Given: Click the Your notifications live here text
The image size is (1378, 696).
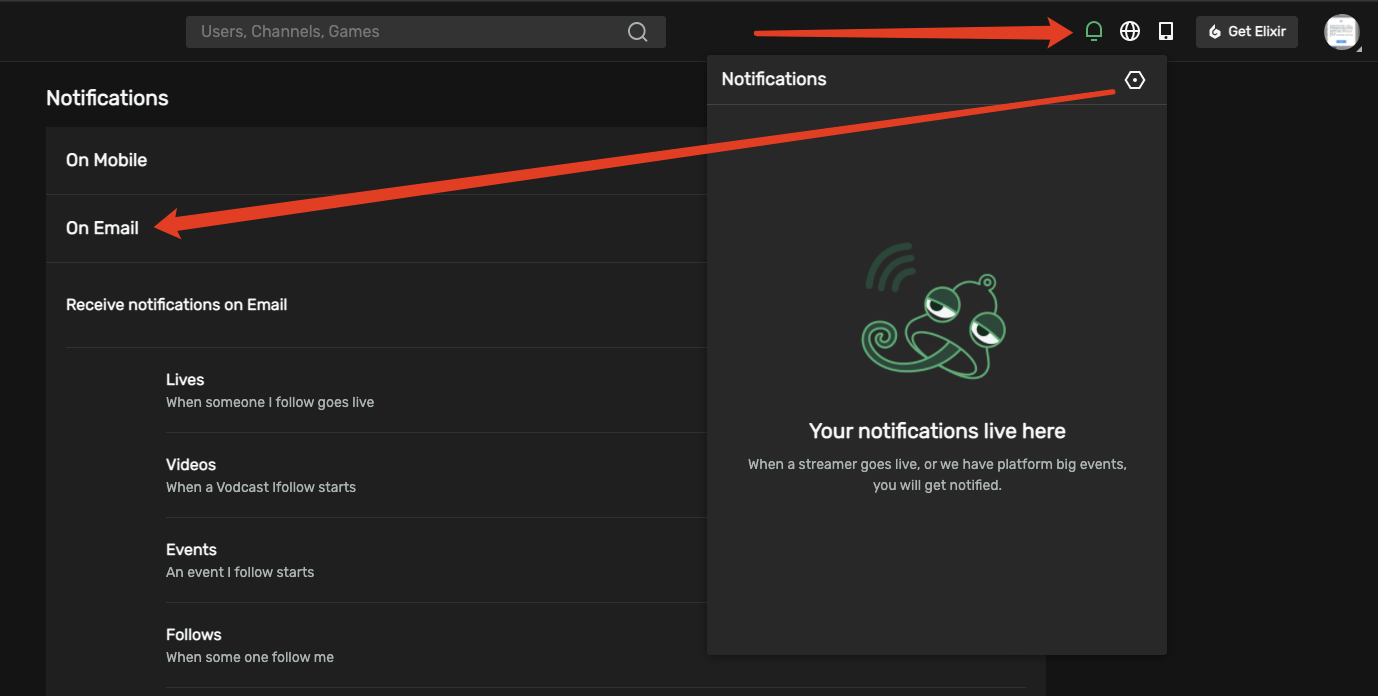Looking at the screenshot, I should pyautogui.click(x=936, y=430).
